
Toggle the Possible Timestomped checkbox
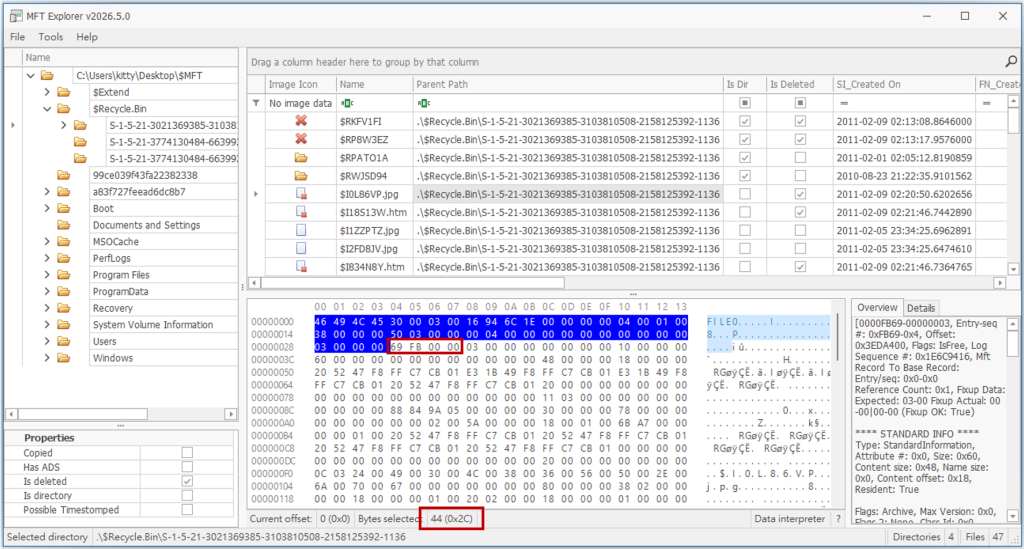point(187,509)
